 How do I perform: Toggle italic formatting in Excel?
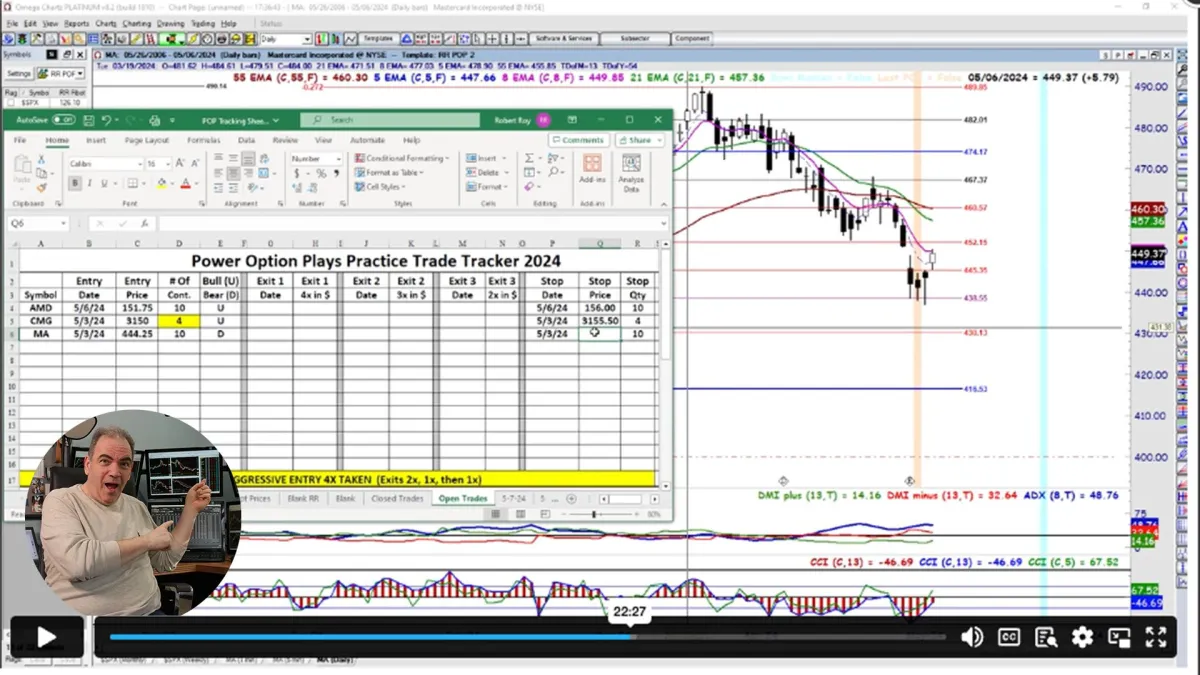(x=89, y=184)
